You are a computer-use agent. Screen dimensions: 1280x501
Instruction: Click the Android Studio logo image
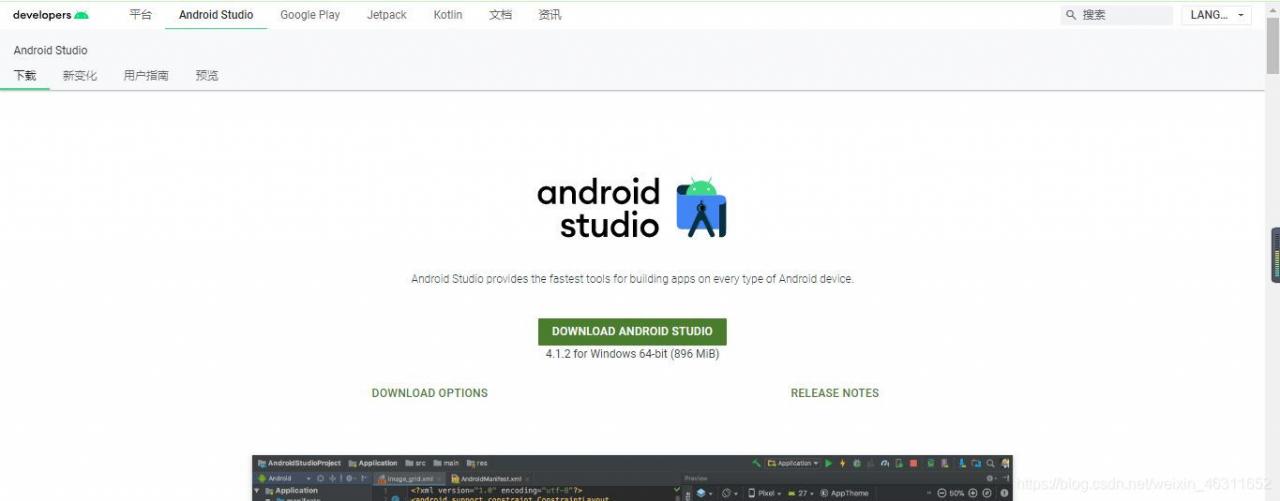[x=632, y=208]
